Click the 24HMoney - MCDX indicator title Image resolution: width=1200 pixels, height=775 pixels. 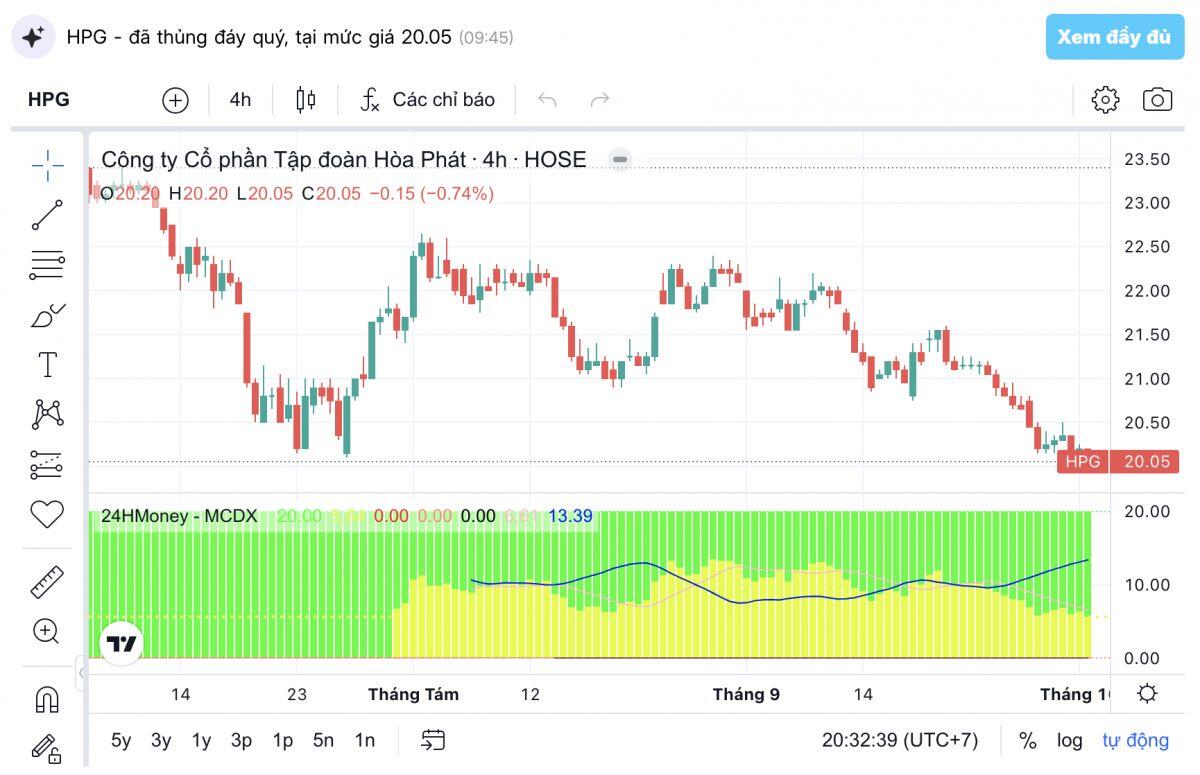[179, 516]
